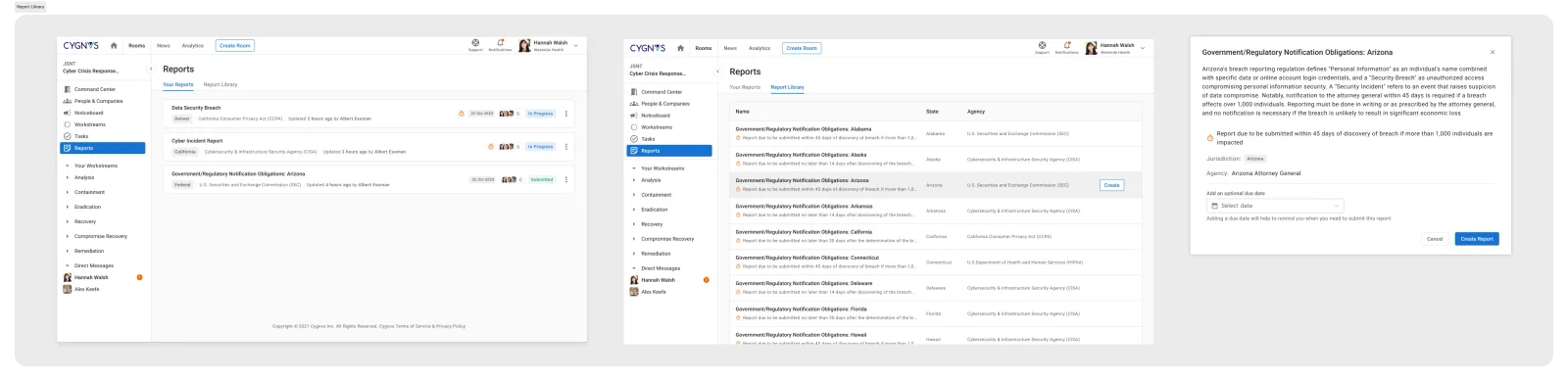Collapse sidebar arrow in Your Reports screen
Screen dimensions: 1568x381
point(150,69)
